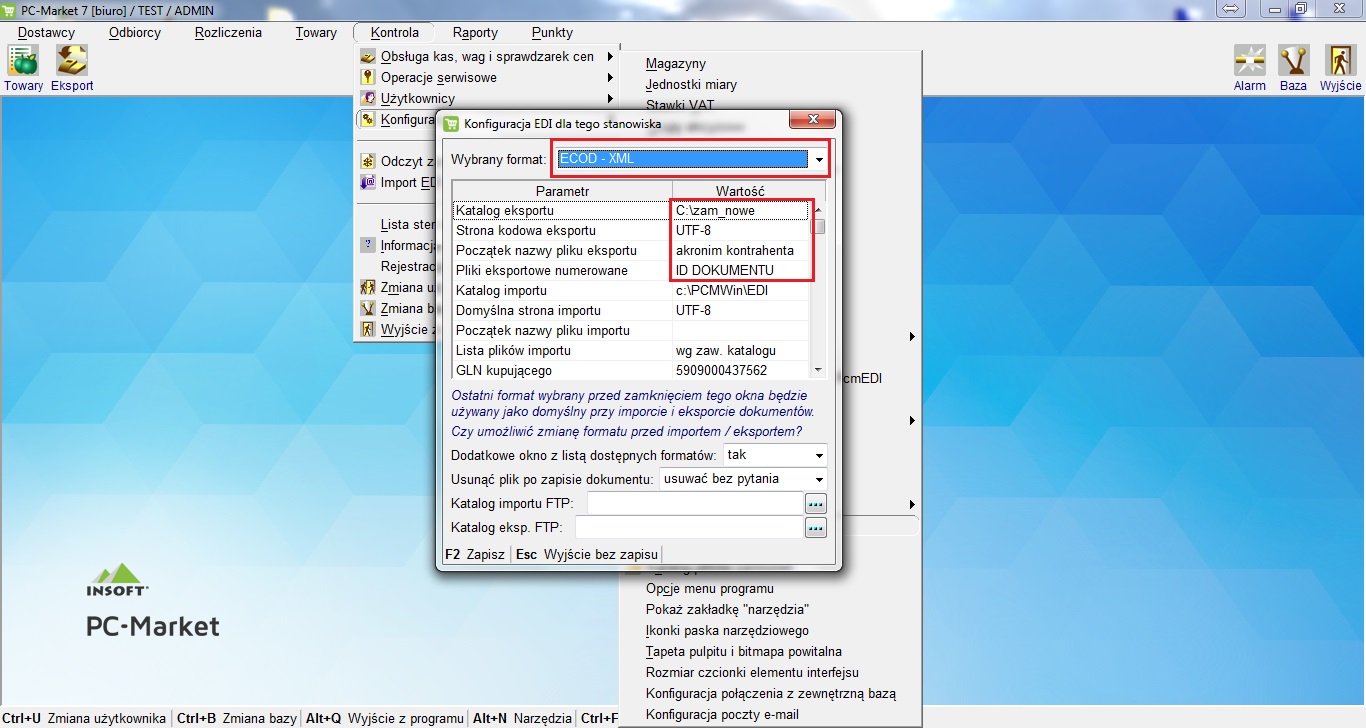Open the Towary menu
This screenshot has width=1366, height=728.
point(316,32)
